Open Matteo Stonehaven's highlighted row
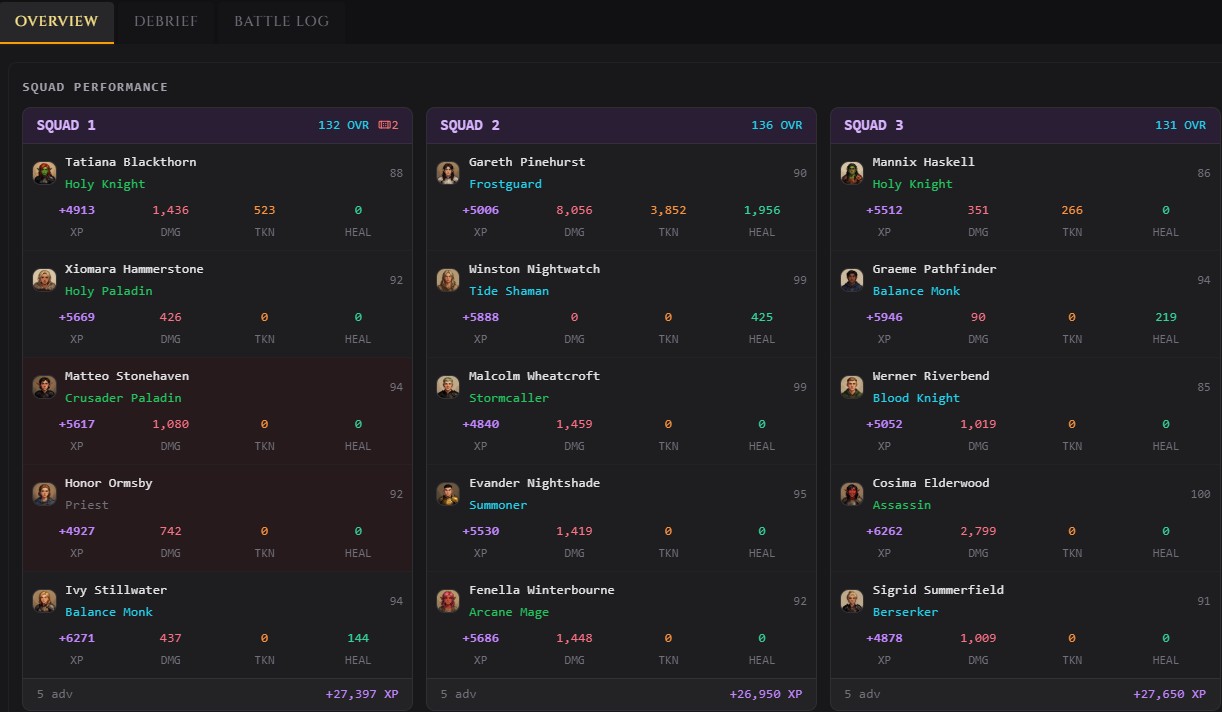The height and width of the screenshot is (712, 1222). point(217,411)
